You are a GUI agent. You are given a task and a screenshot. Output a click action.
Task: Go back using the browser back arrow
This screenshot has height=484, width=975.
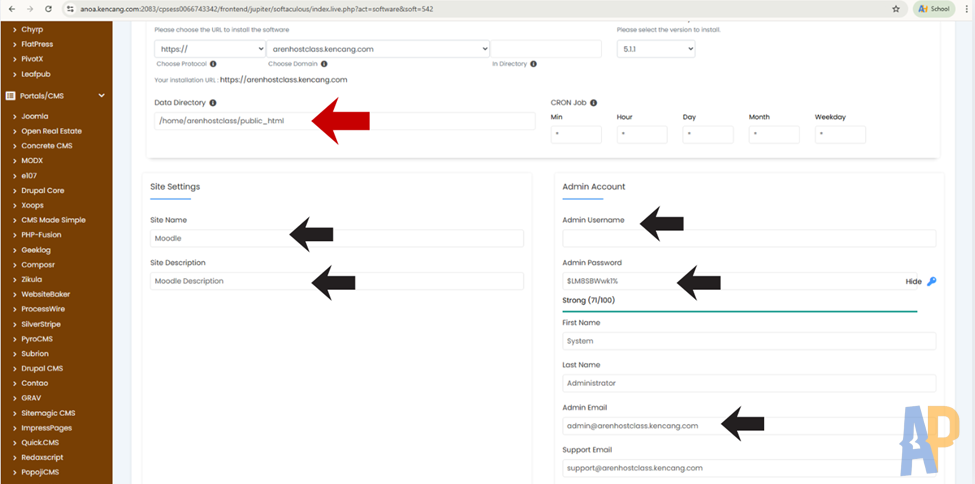(x=9, y=8)
